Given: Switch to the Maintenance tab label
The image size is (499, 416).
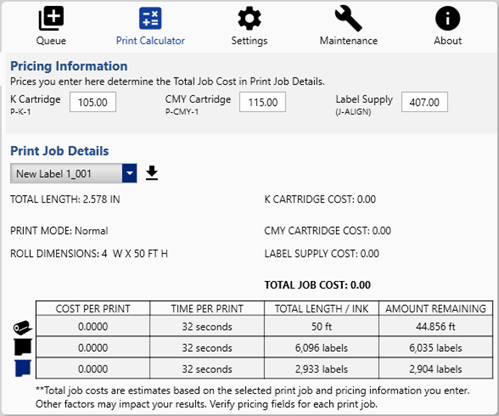Looking at the screenshot, I should coord(349,41).
